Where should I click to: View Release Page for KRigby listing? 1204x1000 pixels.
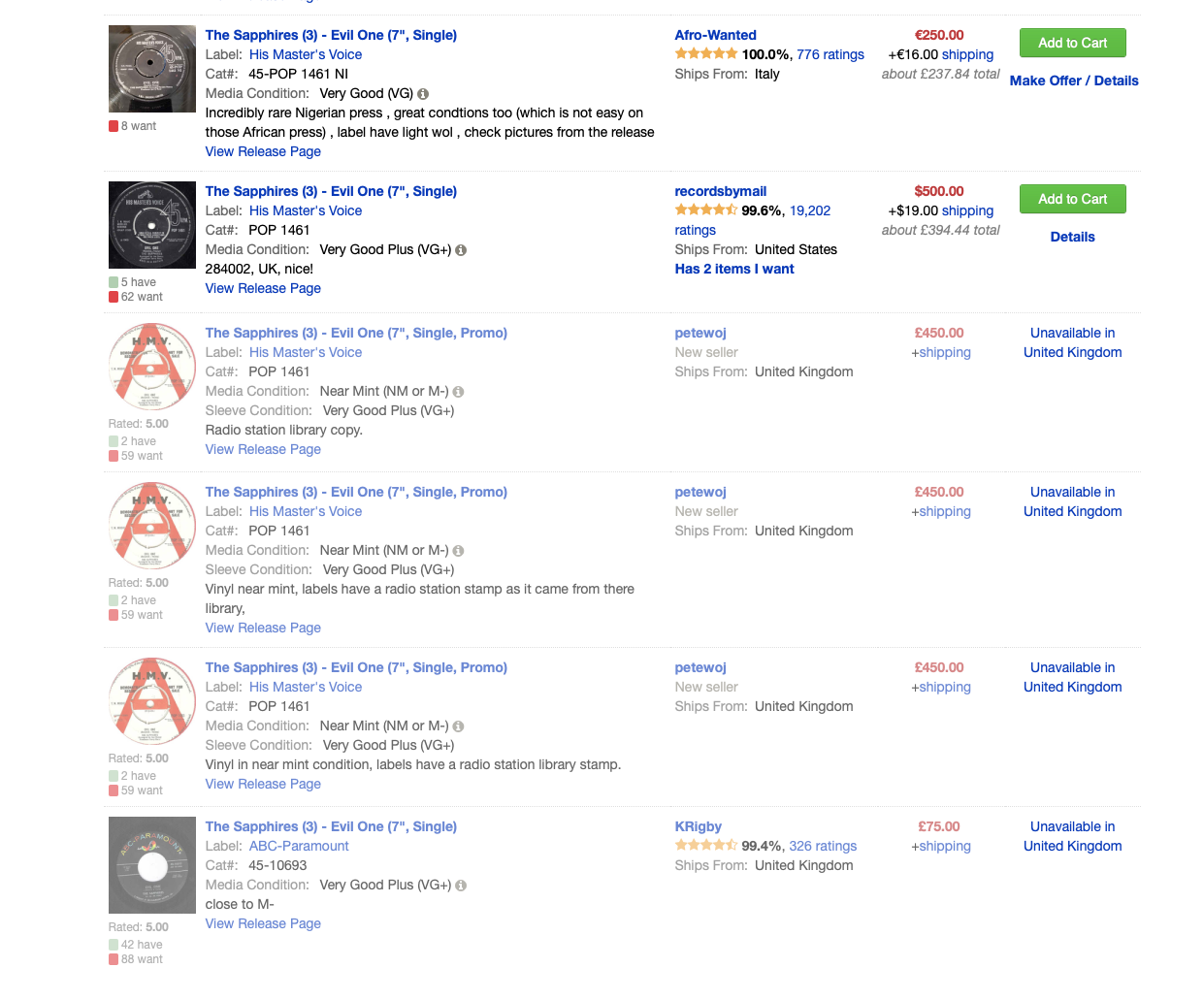coord(263,923)
